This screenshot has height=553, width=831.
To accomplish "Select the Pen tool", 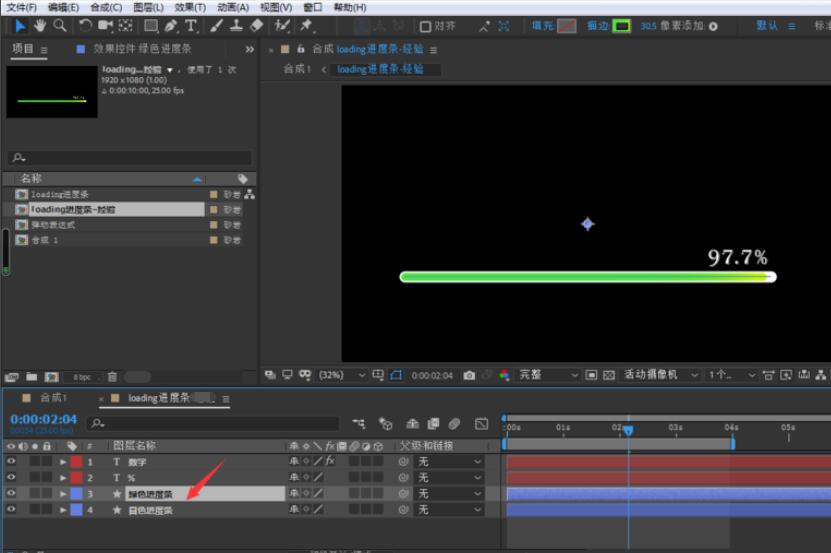I will [x=171, y=25].
